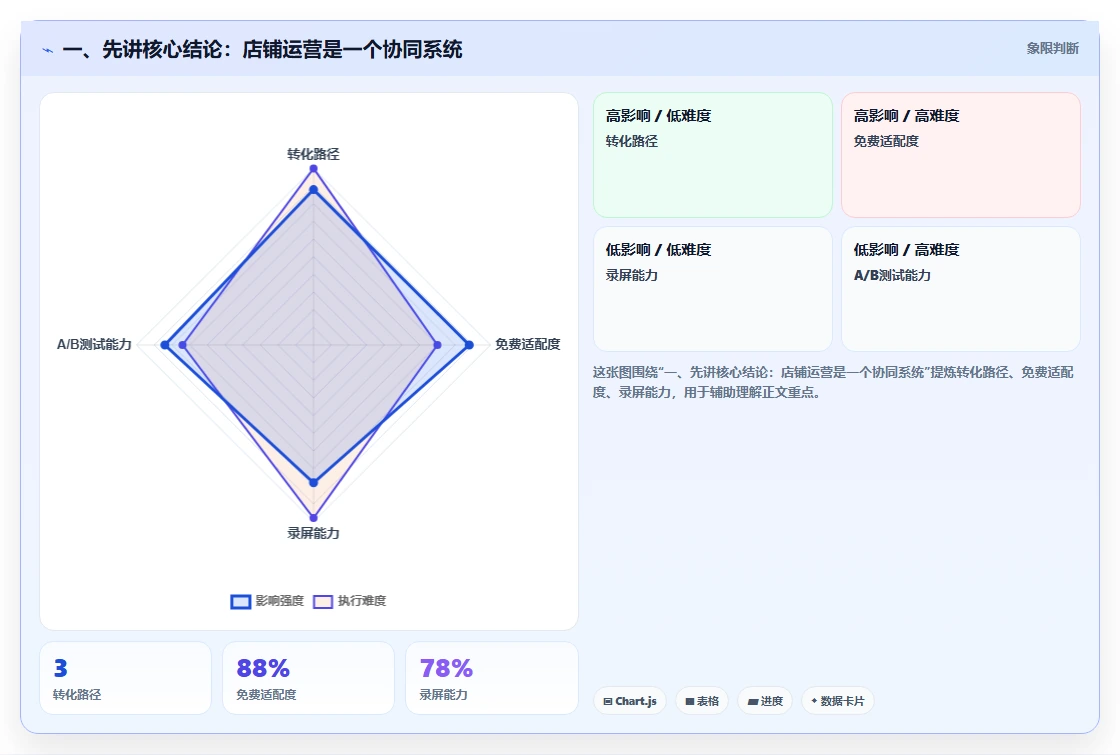
Task: Click the 88% 免费适配度 stat card
Action: pos(309,678)
